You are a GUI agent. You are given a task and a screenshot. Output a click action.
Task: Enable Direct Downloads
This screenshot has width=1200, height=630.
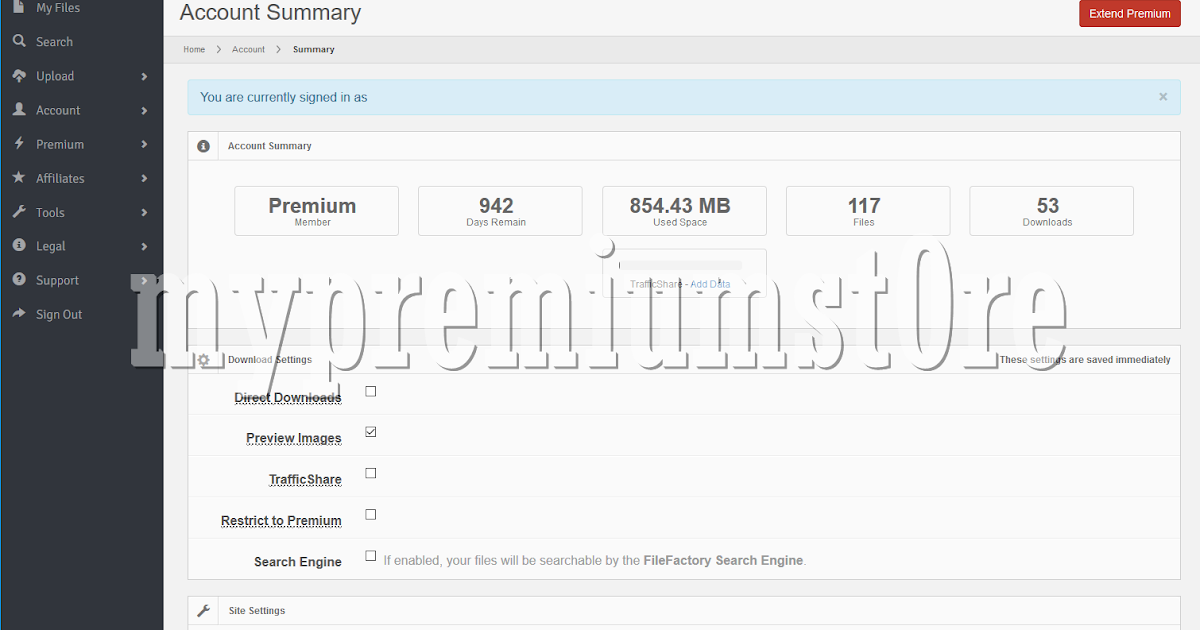(x=370, y=391)
